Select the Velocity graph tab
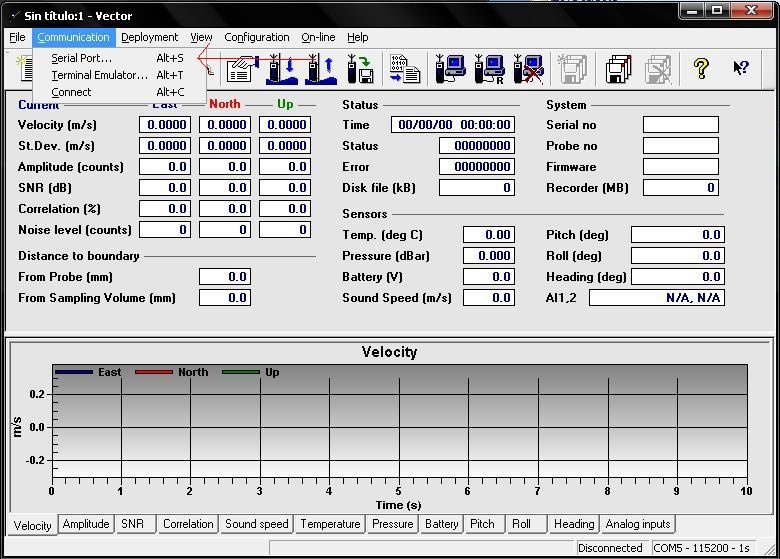The width and height of the screenshot is (780, 559). (x=32, y=525)
